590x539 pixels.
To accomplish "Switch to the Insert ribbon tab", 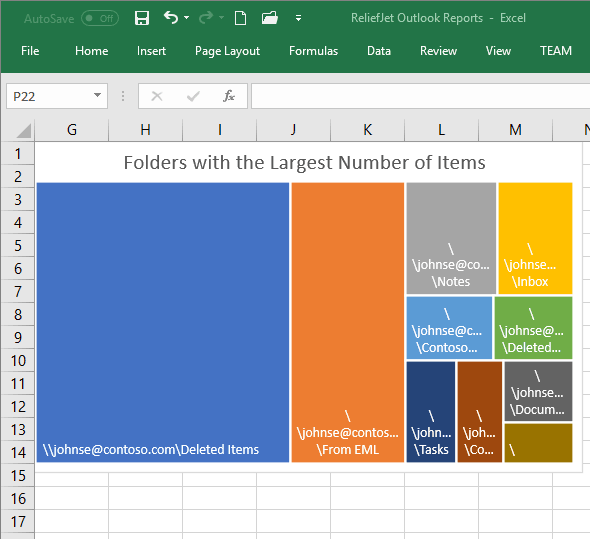I will pos(151,51).
